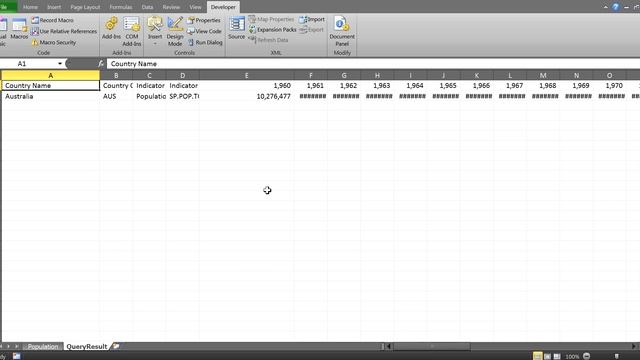The image size is (640, 360).
Task: Select cell with AUS country code
Action: point(116,96)
